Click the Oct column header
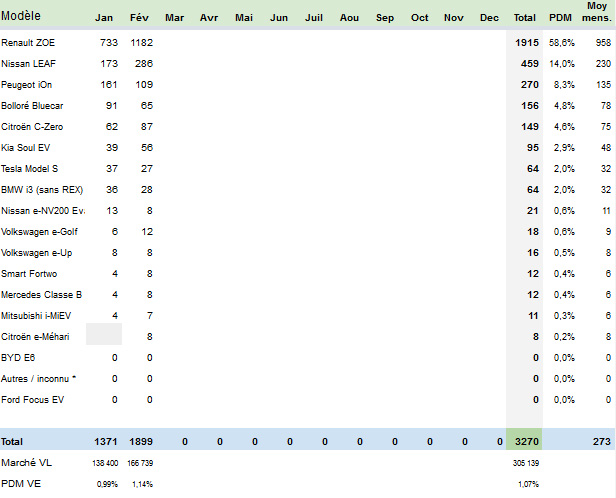This screenshot has height=498, width=616. coord(420,18)
